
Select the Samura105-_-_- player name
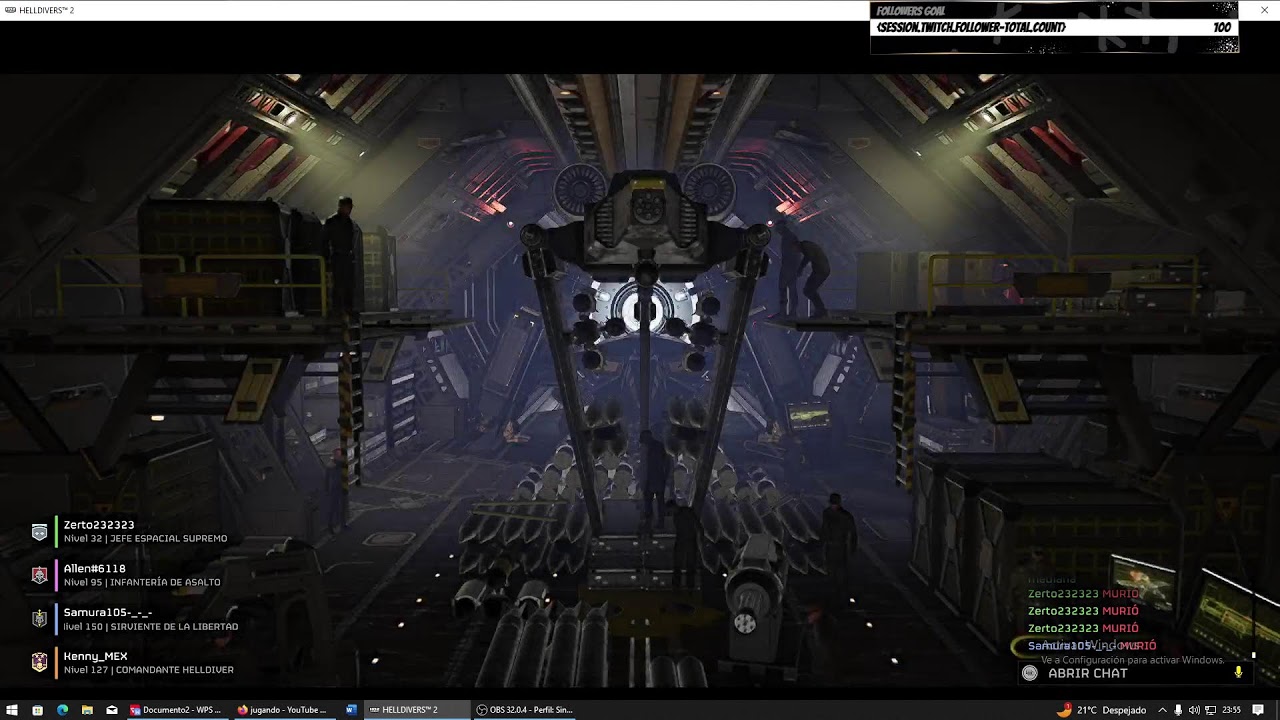108,612
